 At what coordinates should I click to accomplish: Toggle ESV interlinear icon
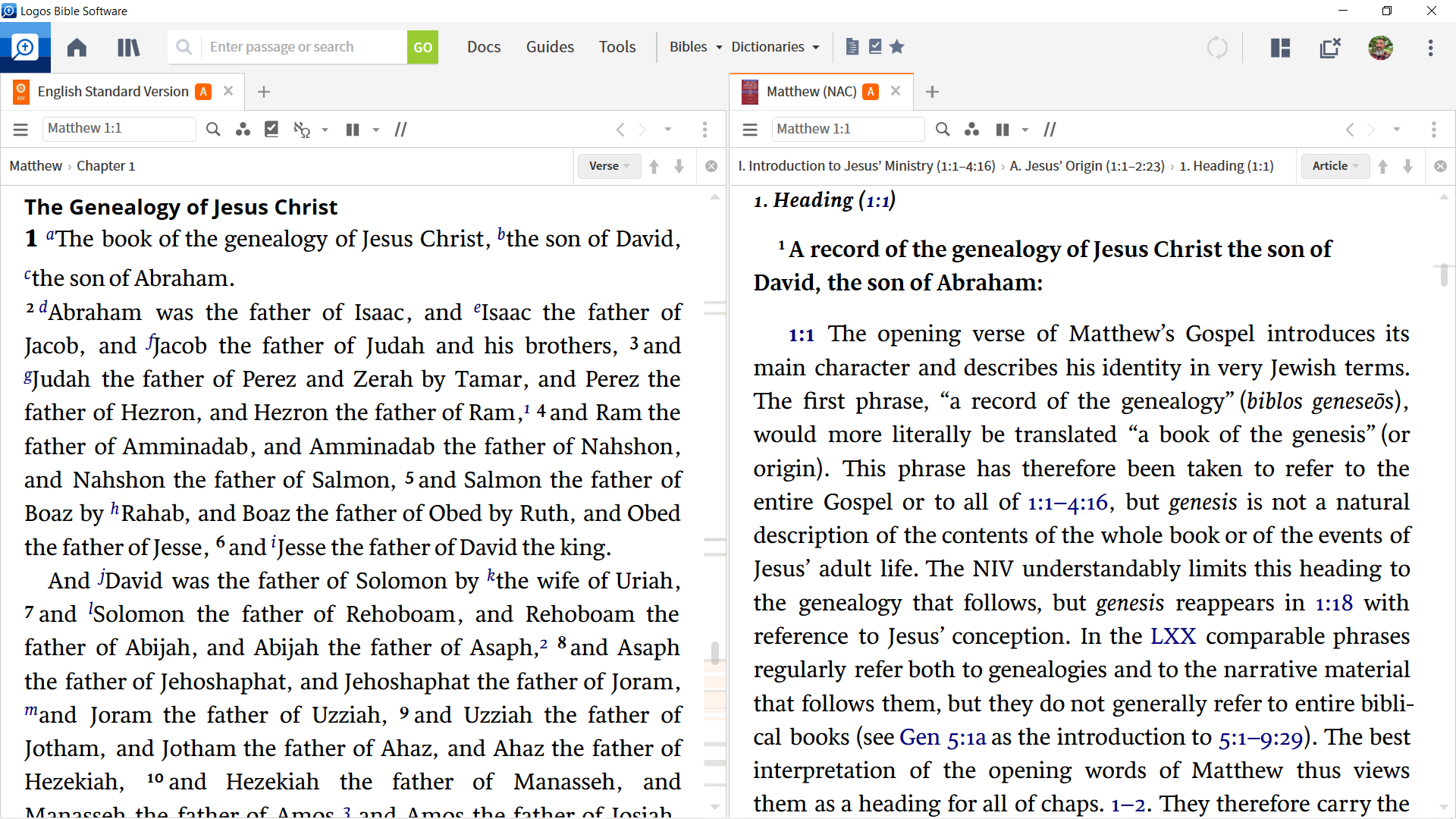pyautogui.click(x=302, y=130)
